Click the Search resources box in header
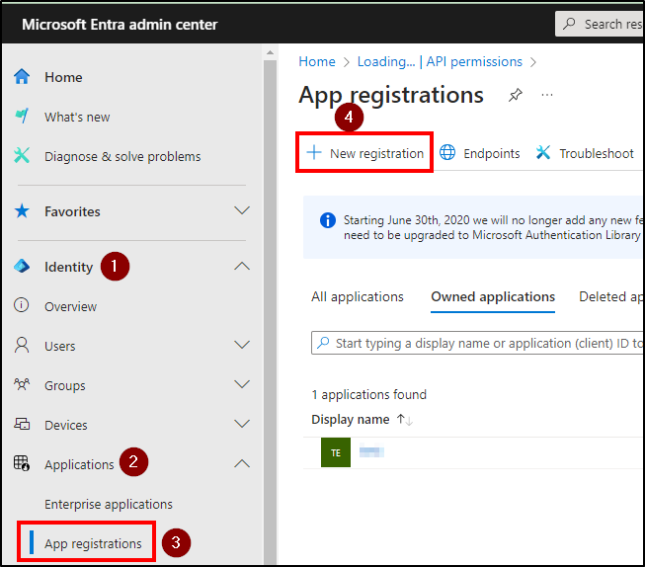Image resolution: width=645 pixels, height=567 pixels. (599, 24)
